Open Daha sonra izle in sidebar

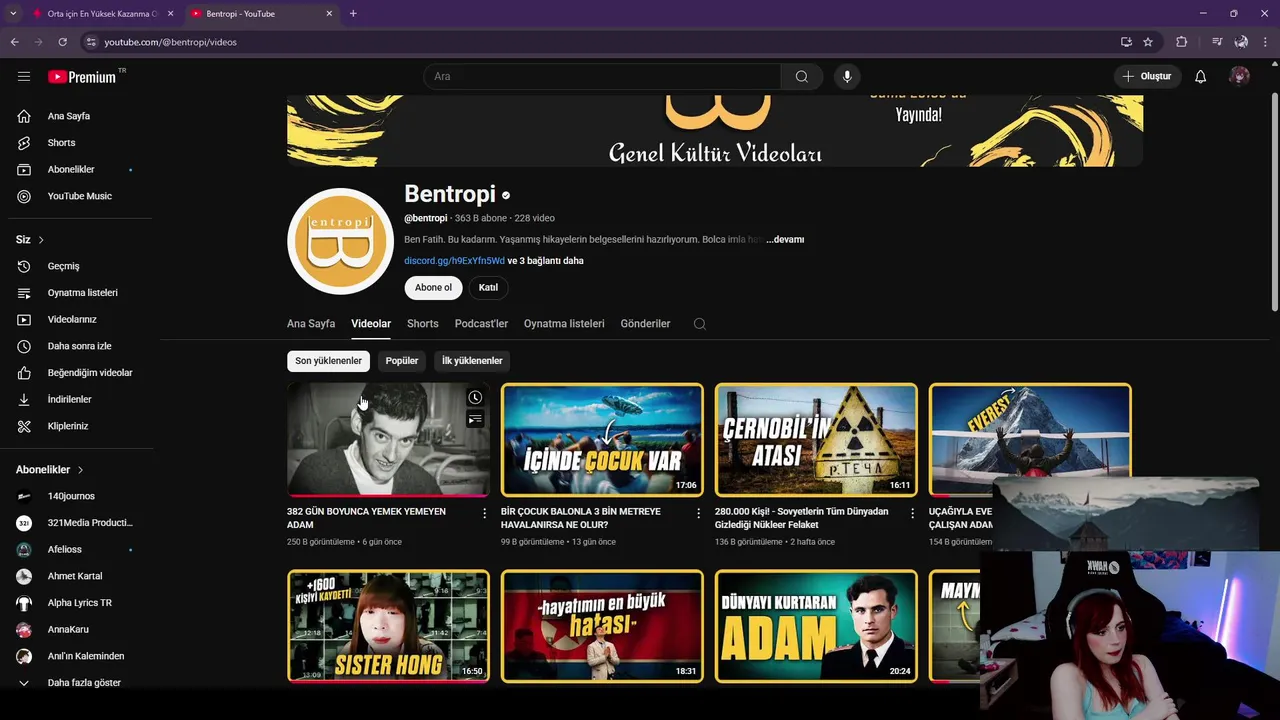(x=78, y=346)
